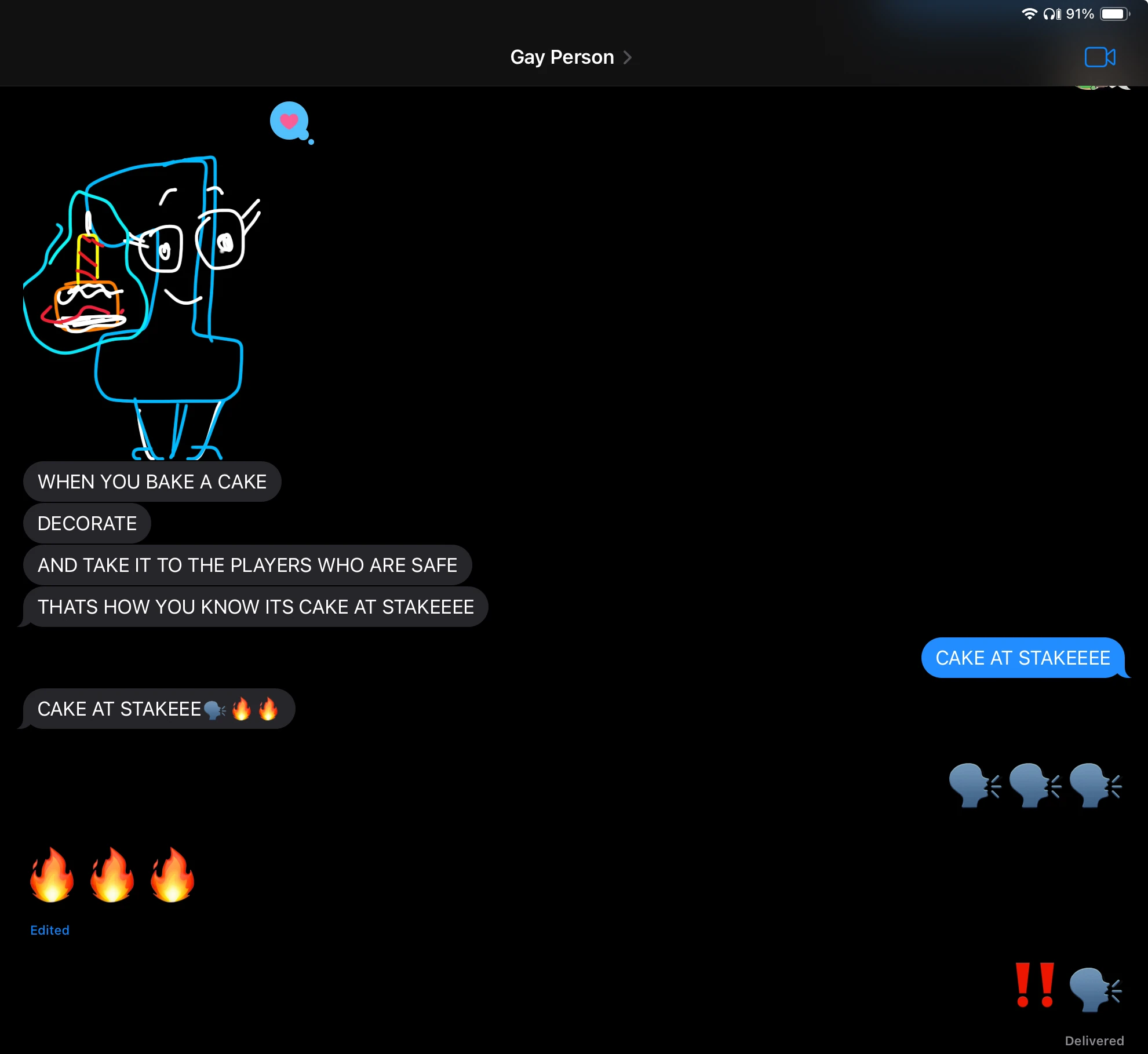This screenshot has width=1148, height=1054.
Task: Select the WHEN YOU BAKE A CAKE message
Action: [152, 482]
